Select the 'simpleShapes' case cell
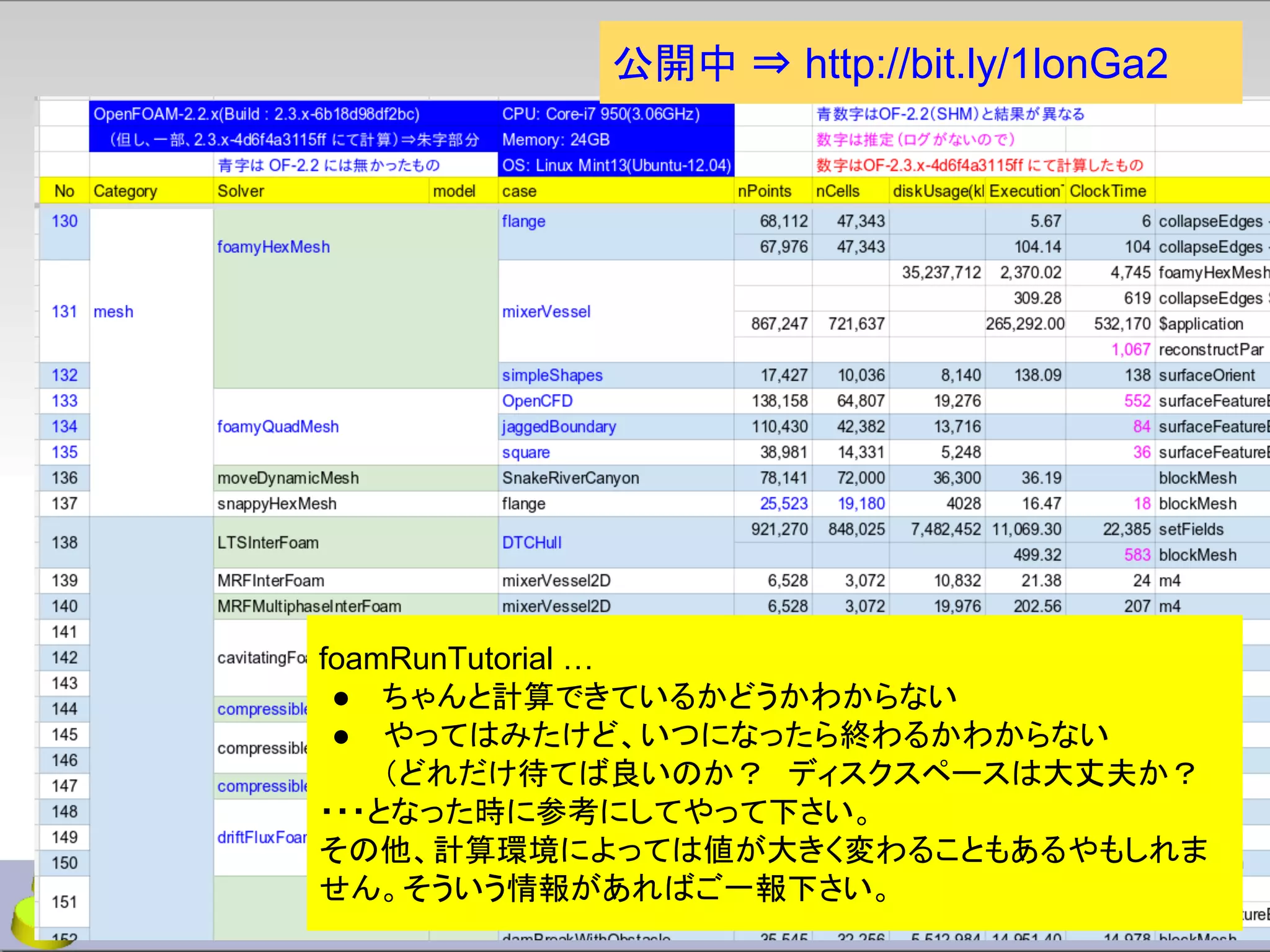Screen dimensions: 1270x952 [x=616, y=375]
